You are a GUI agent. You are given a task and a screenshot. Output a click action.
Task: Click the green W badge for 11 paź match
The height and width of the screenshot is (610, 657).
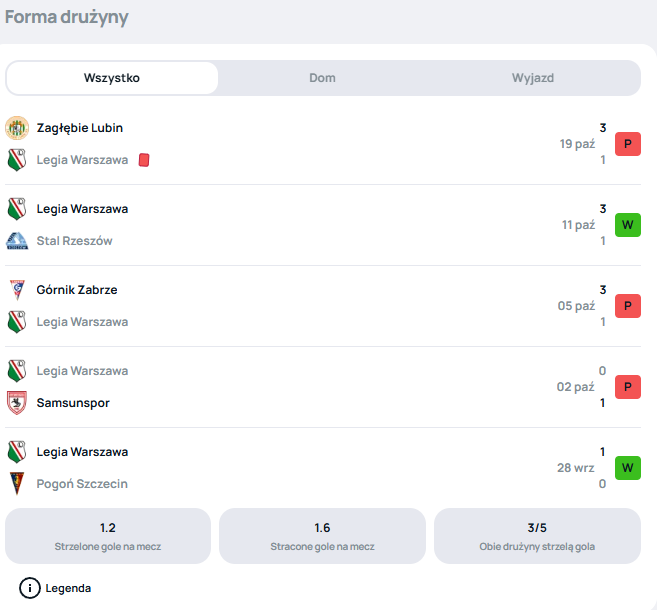[x=628, y=225]
